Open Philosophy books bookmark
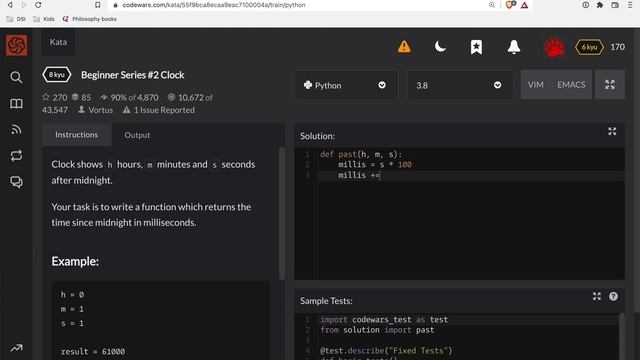The image size is (640, 360). pos(89,19)
